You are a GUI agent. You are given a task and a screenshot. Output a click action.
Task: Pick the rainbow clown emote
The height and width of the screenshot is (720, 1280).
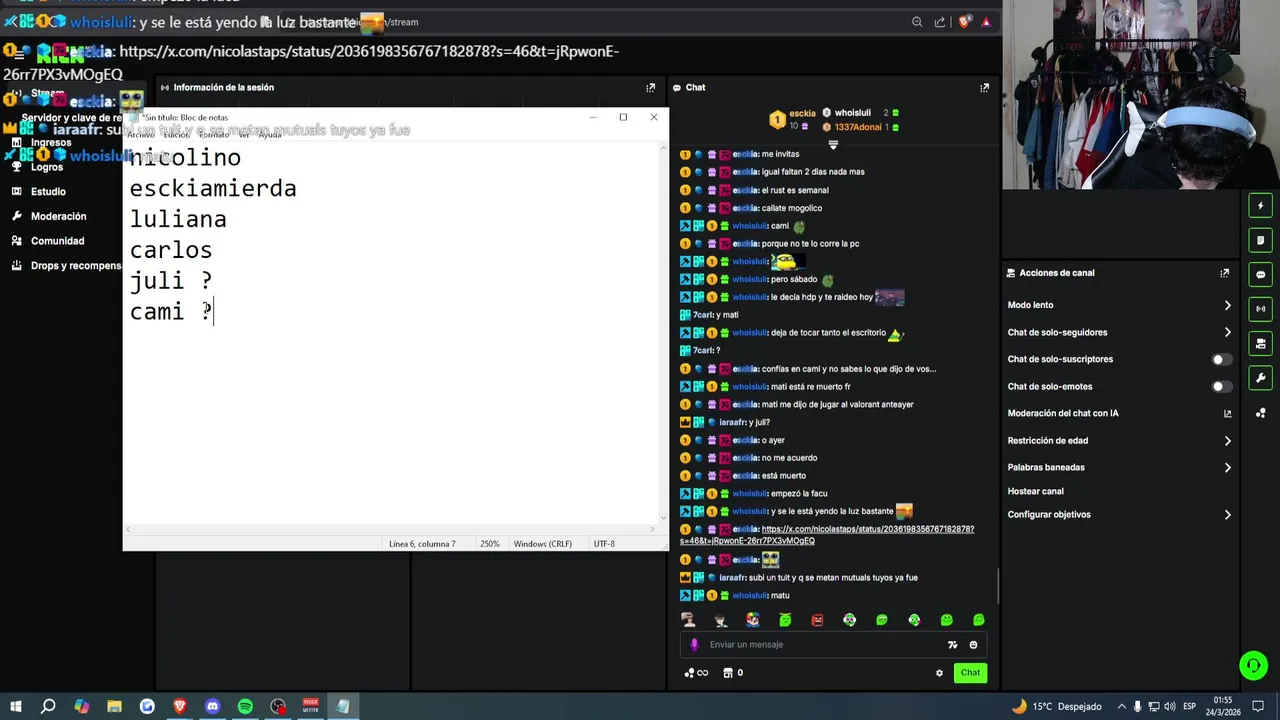[x=752, y=620]
